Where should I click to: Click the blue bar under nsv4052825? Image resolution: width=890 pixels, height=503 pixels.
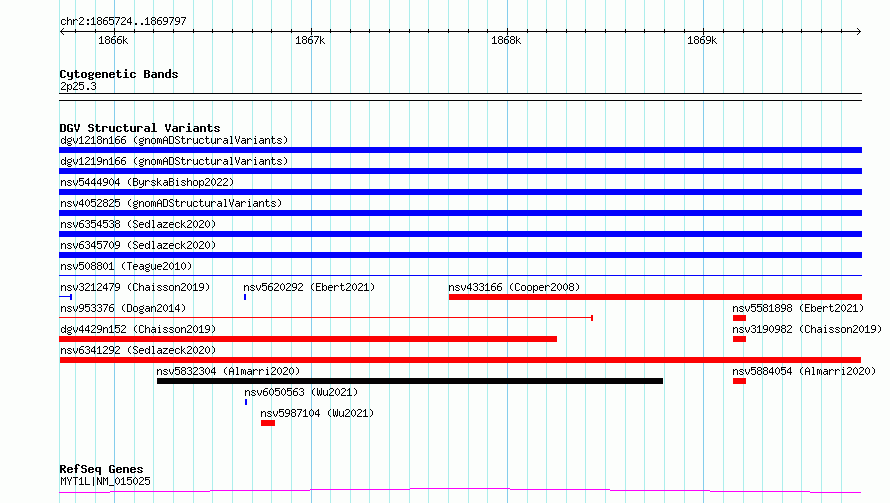pyautogui.click(x=460, y=213)
